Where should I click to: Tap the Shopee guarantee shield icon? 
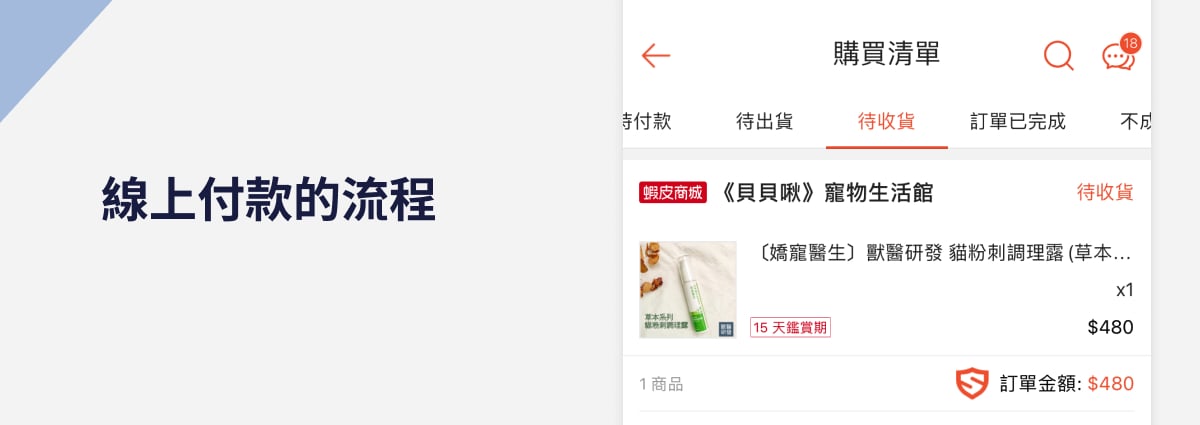click(972, 384)
